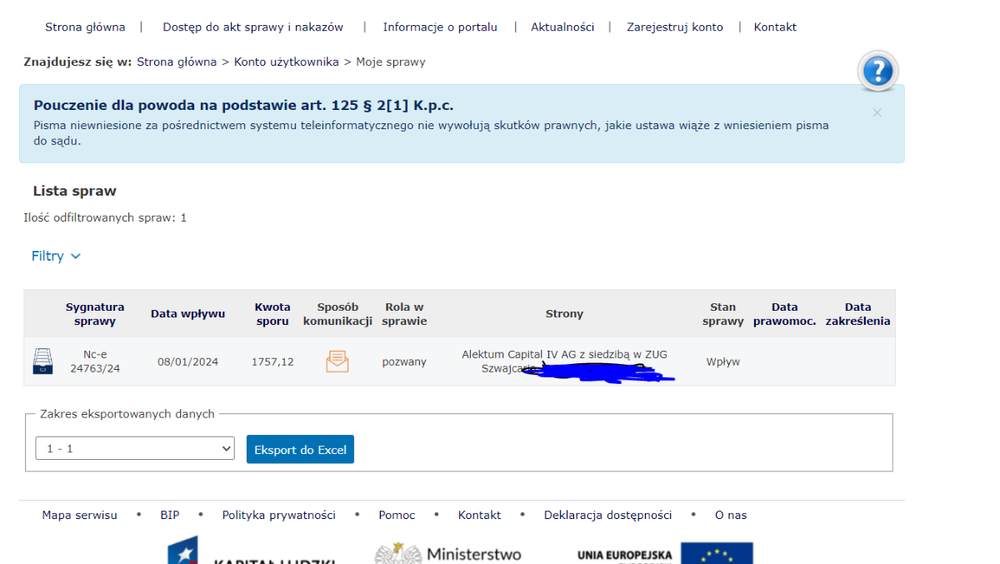This screenshot has width=1000, height=564.
Task: Click the date 08/01/2024 cell
Action: point(188,362)
